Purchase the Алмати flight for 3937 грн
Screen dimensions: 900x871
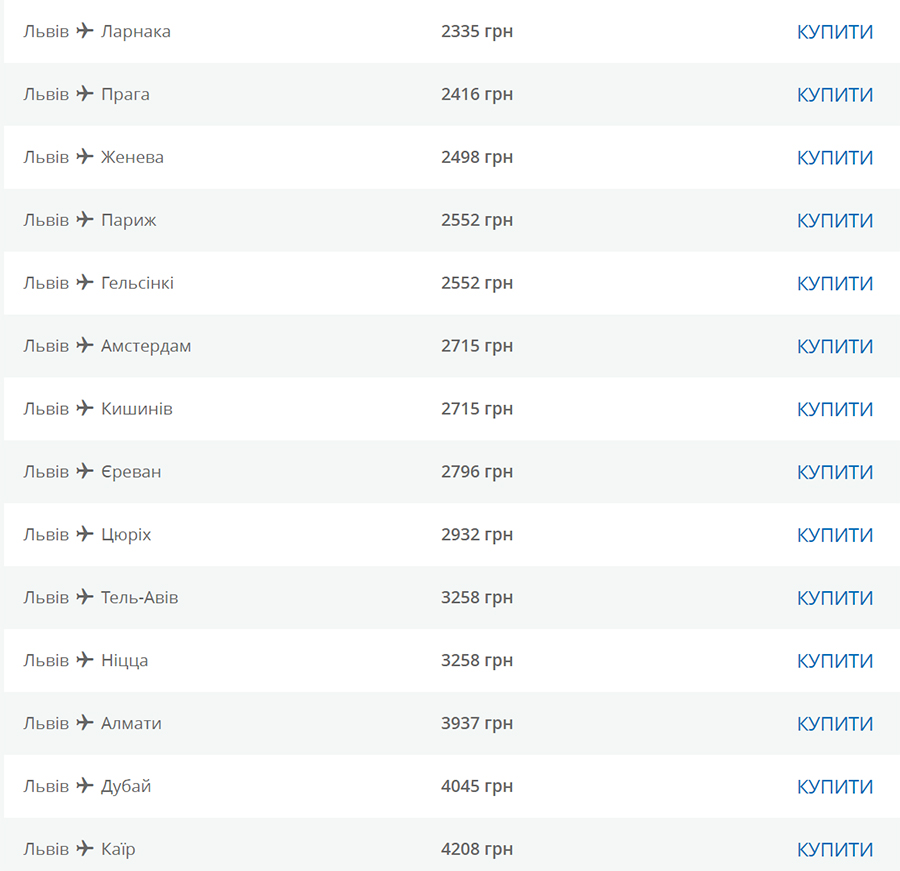pyautogui.click(x=835, y=724)
